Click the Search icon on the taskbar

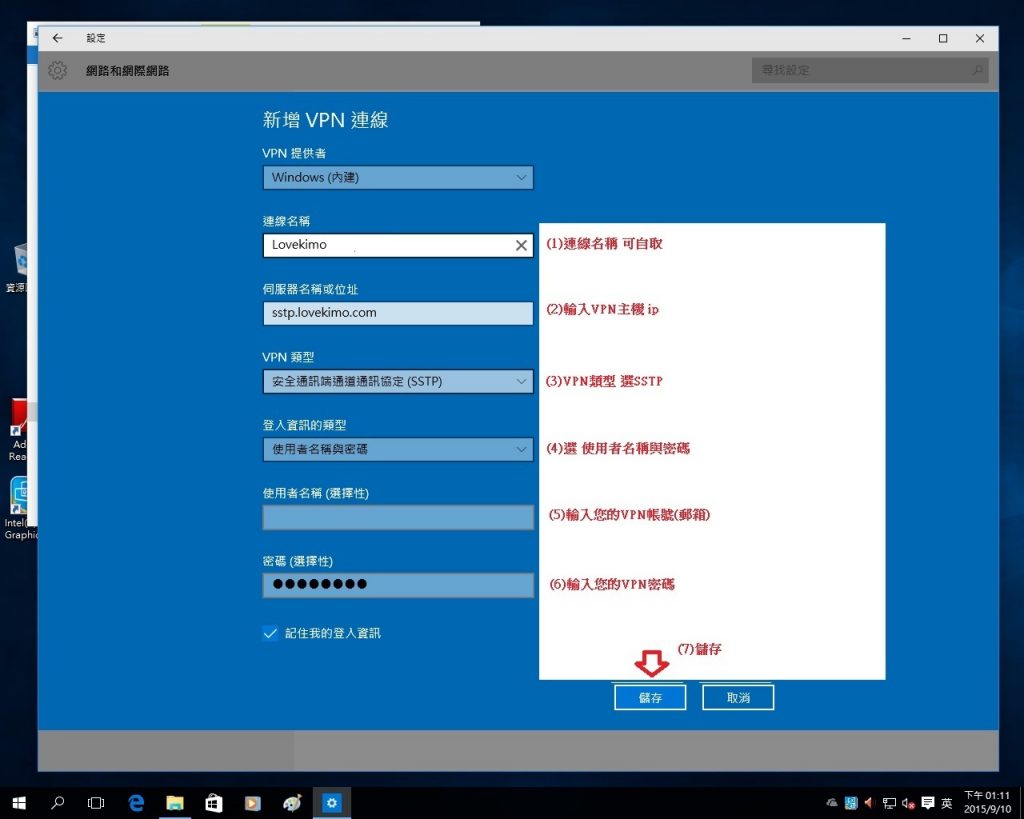[56, 802]
